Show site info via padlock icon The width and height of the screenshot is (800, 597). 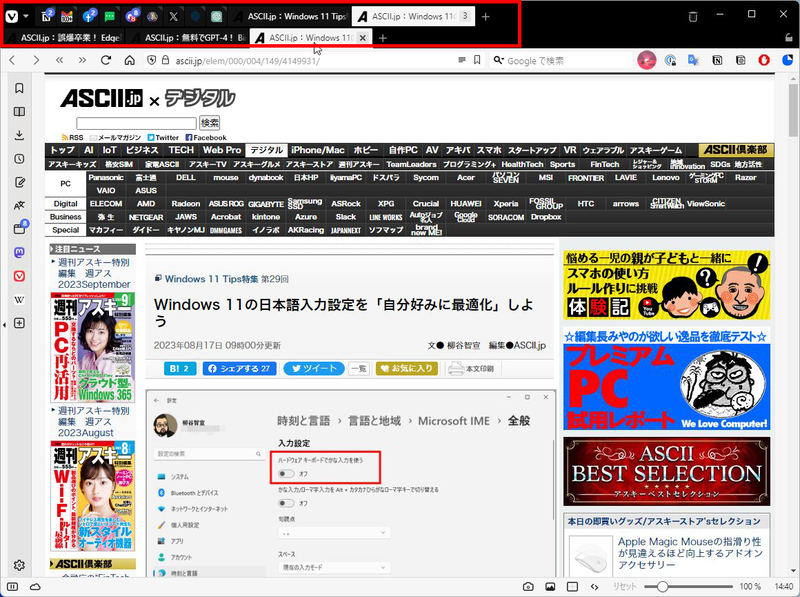165,60
